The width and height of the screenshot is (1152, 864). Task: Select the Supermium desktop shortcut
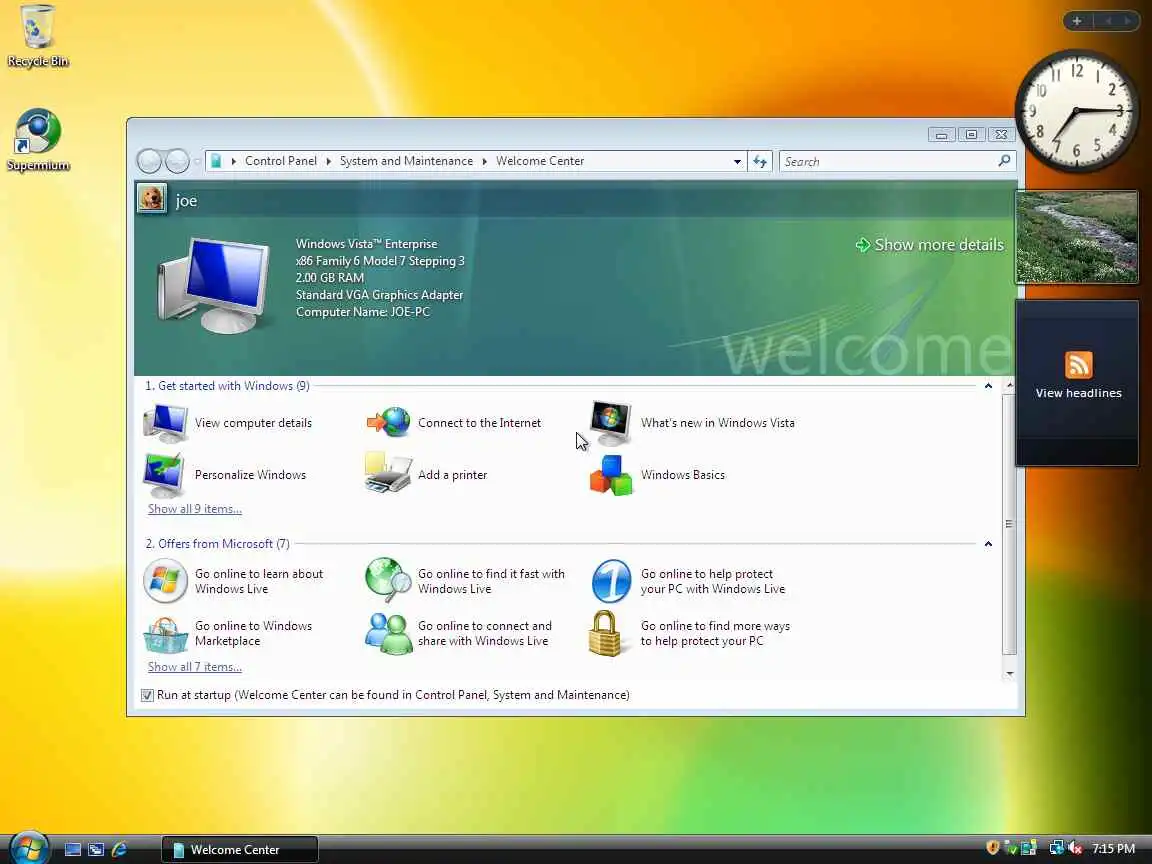pos(37,140)
